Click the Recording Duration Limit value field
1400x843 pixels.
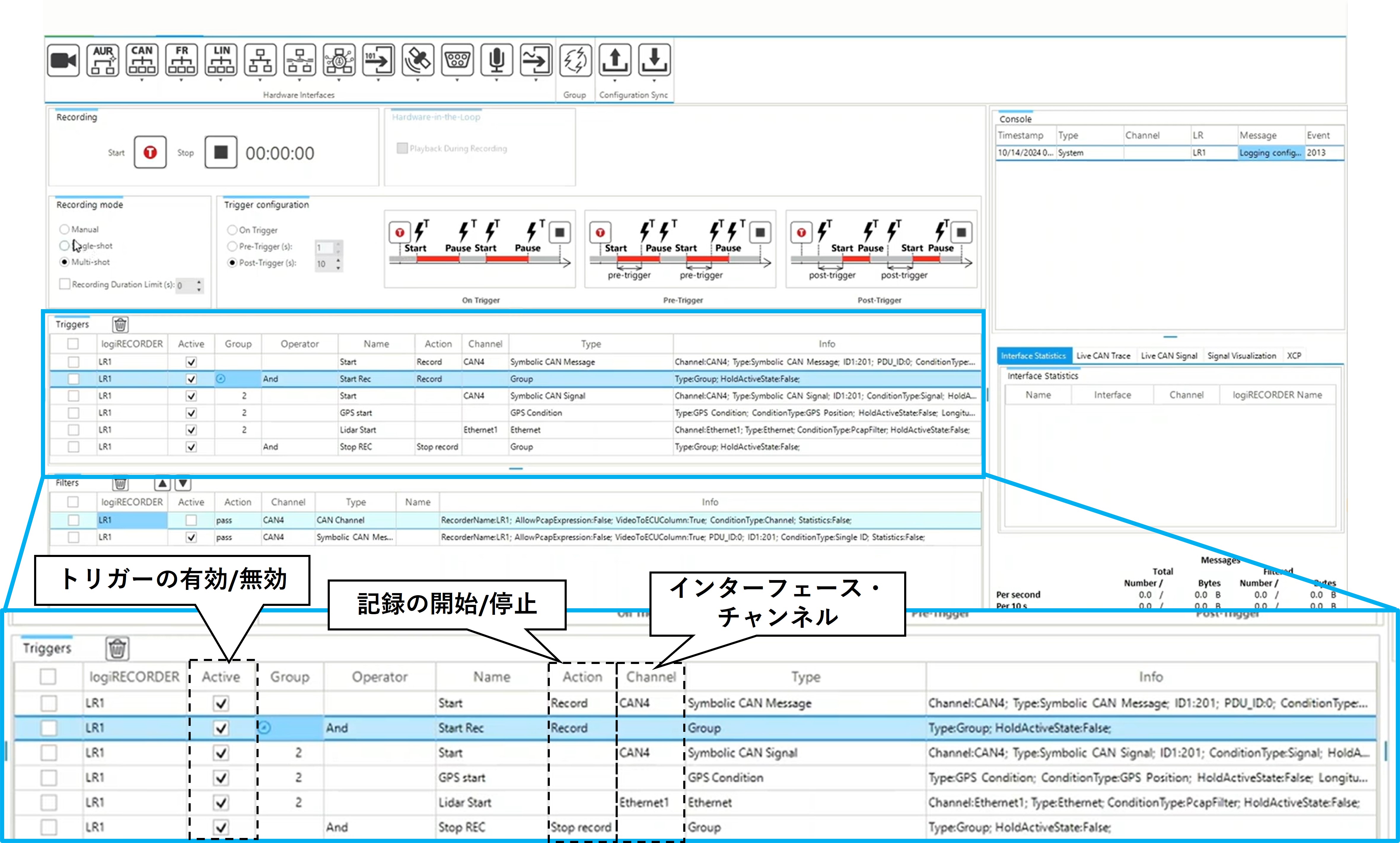tap(185, 286)
